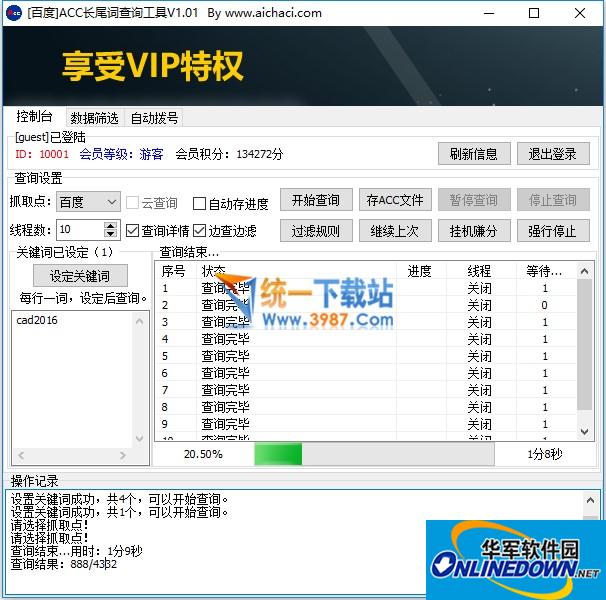
Task: Click the 序号 column header
Action: click(x=173, y=271)
